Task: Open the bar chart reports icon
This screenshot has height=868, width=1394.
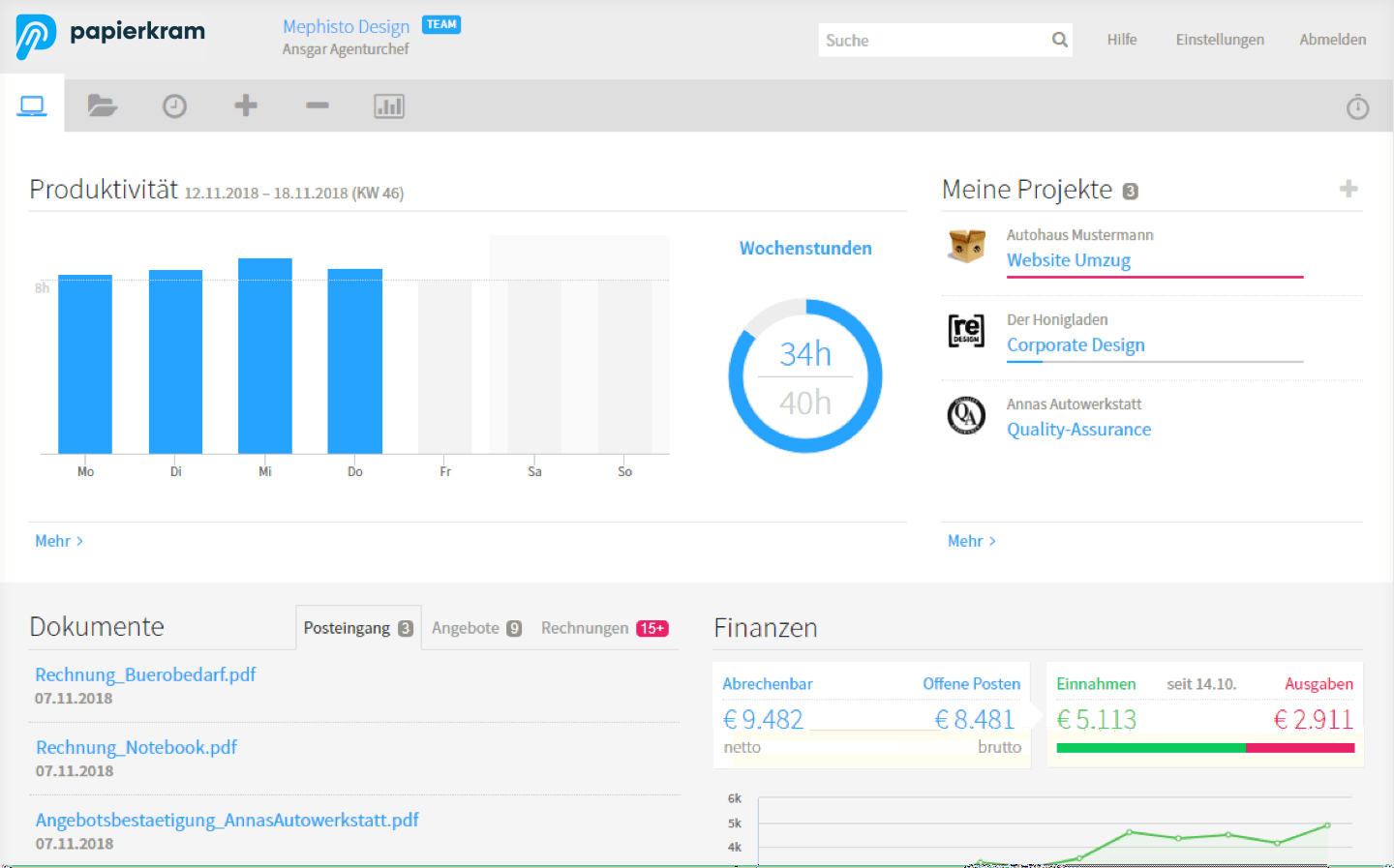Action: (x=389, y=105)
